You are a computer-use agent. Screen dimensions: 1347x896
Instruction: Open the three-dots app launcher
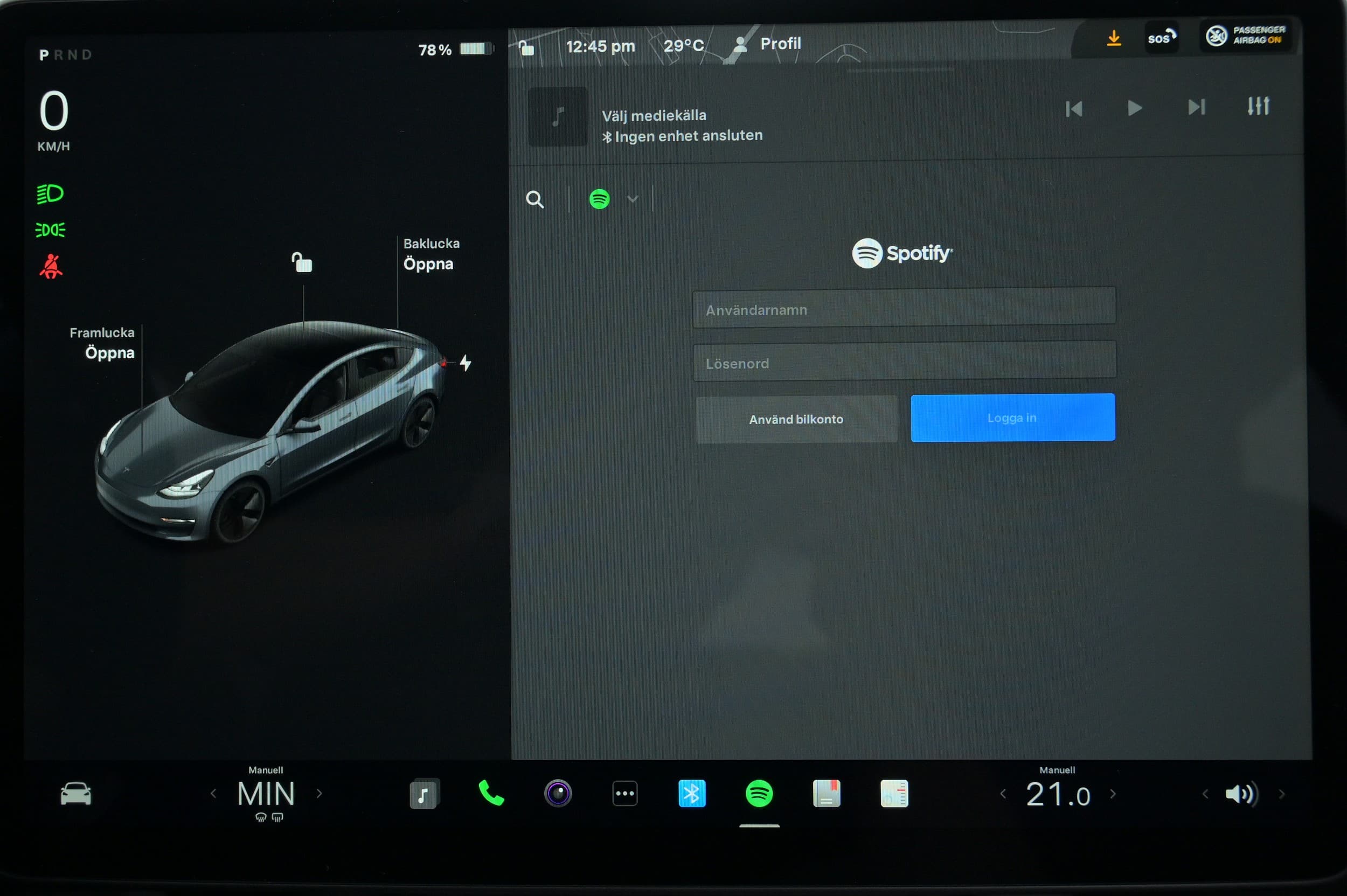(x=624, y=793)
